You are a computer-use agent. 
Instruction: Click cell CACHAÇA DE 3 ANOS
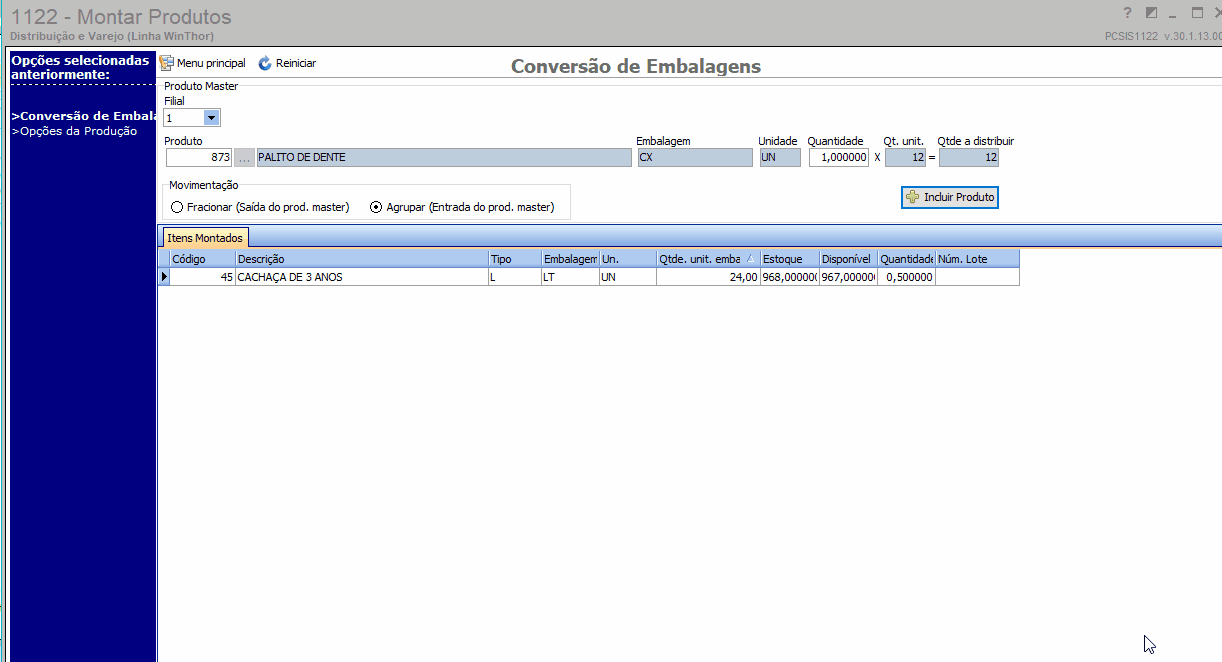click(x=361, y=277)
